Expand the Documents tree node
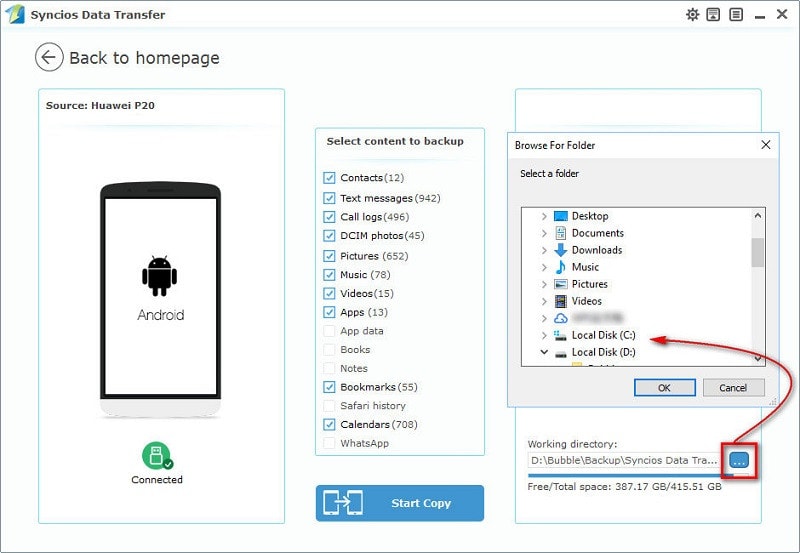The image size is (800, 553). click(x=544, y=233)
